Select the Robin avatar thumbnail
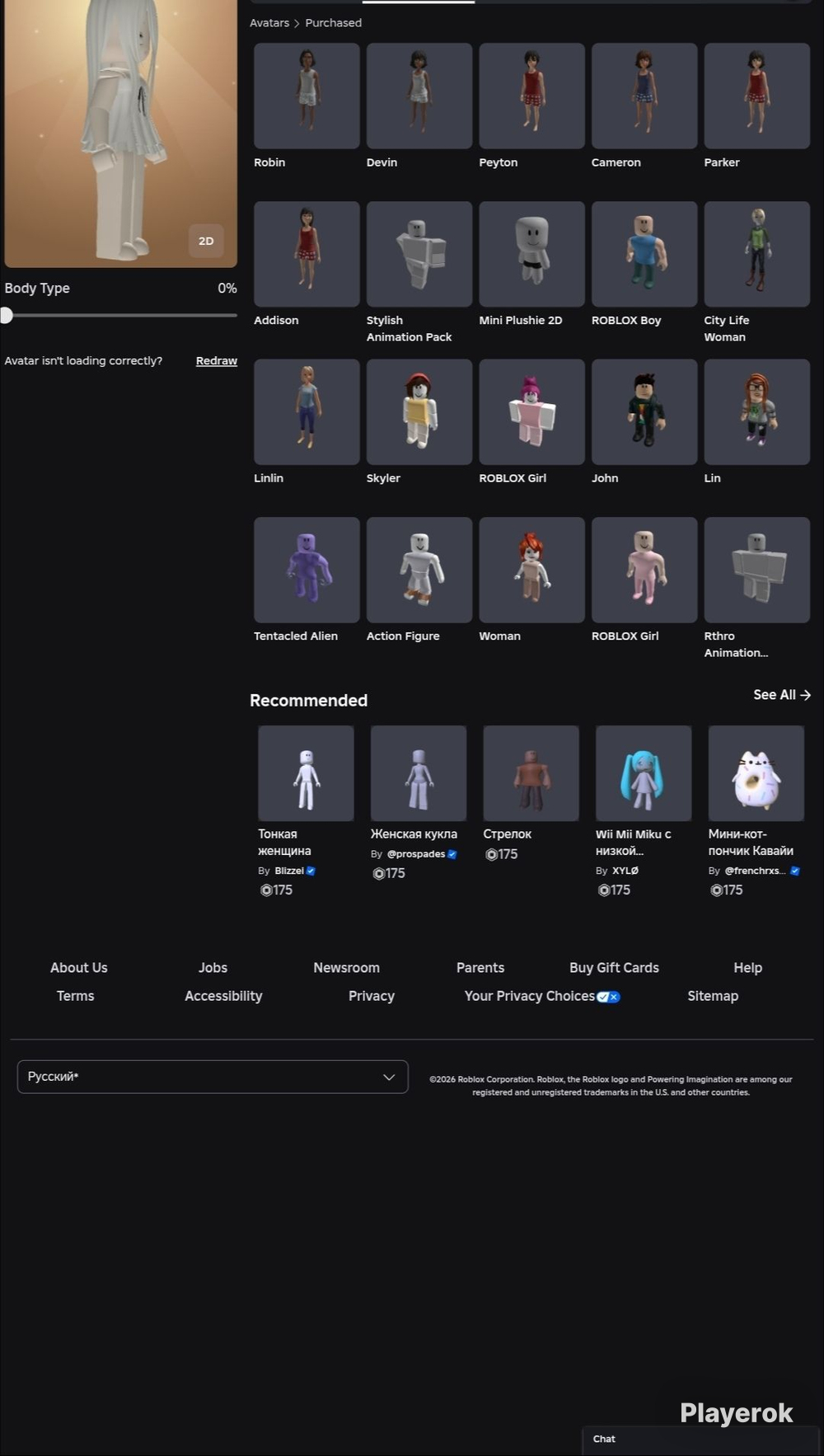The width and height of the screenshot is (824, 1456). point(307,96)
